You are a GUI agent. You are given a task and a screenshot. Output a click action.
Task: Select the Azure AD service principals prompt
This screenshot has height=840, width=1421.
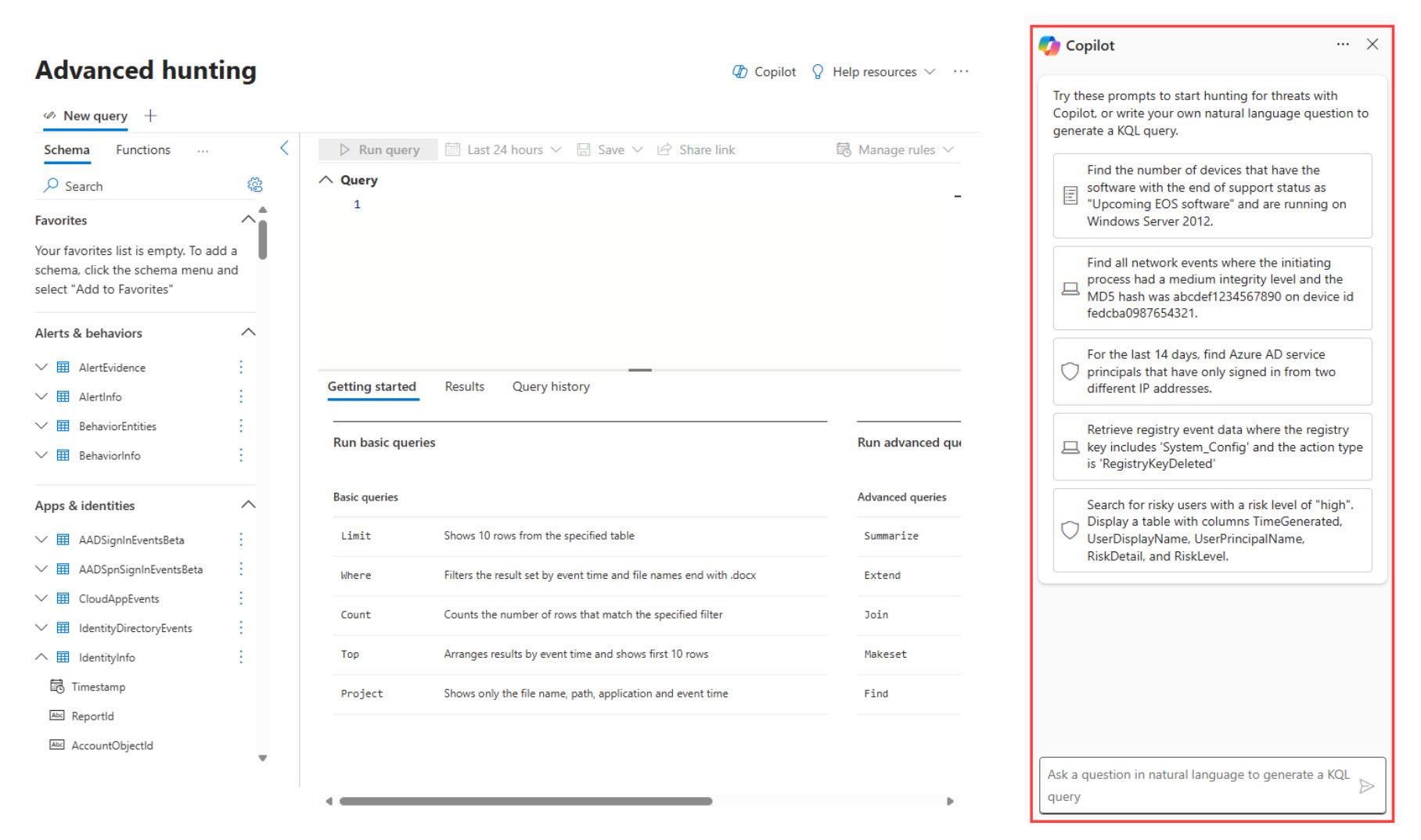click(x=1211, y=372)
